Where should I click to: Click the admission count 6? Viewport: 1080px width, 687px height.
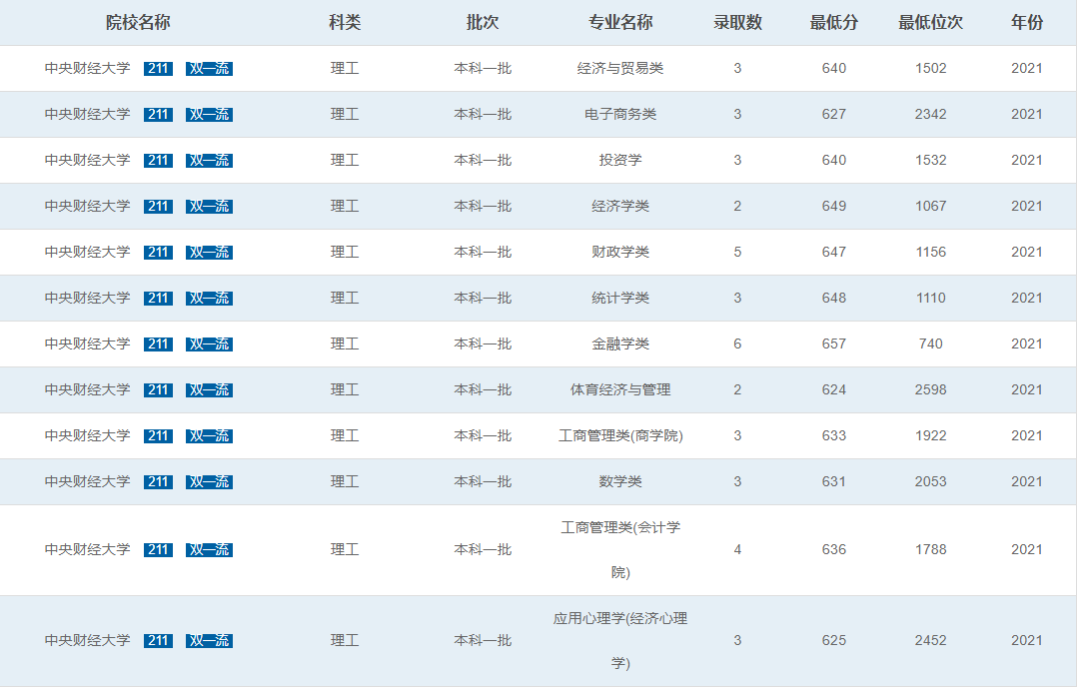pyautogui.click(x=738, y=344)
